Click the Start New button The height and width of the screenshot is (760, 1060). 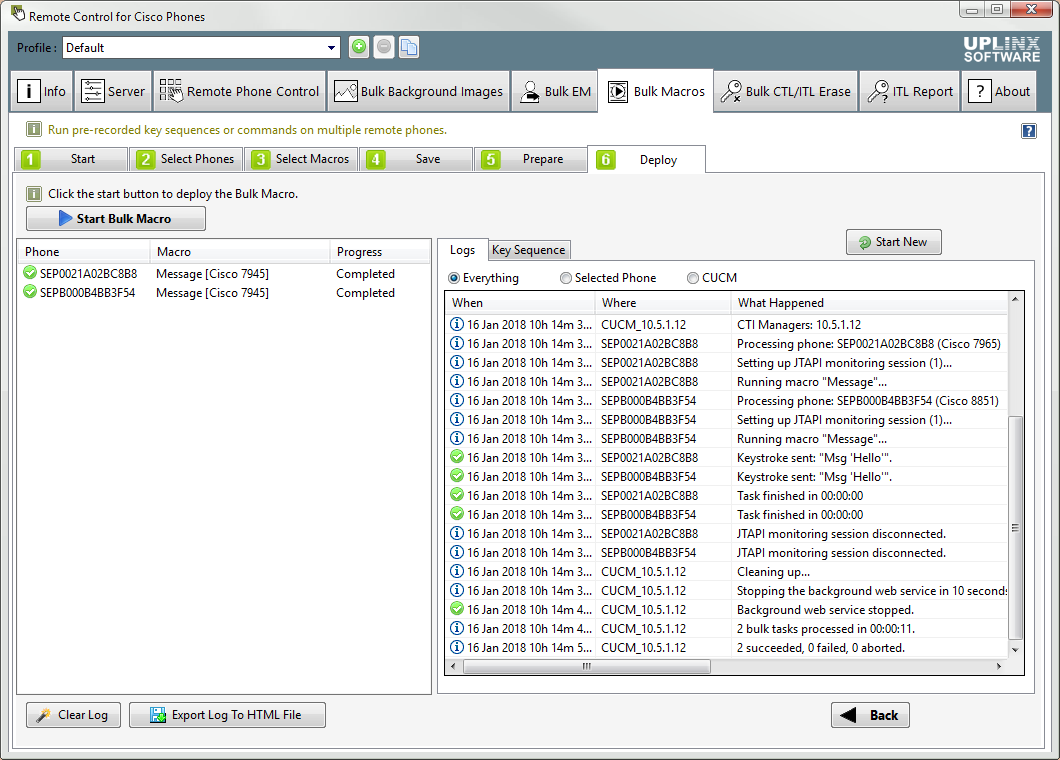tap(893, 242)
